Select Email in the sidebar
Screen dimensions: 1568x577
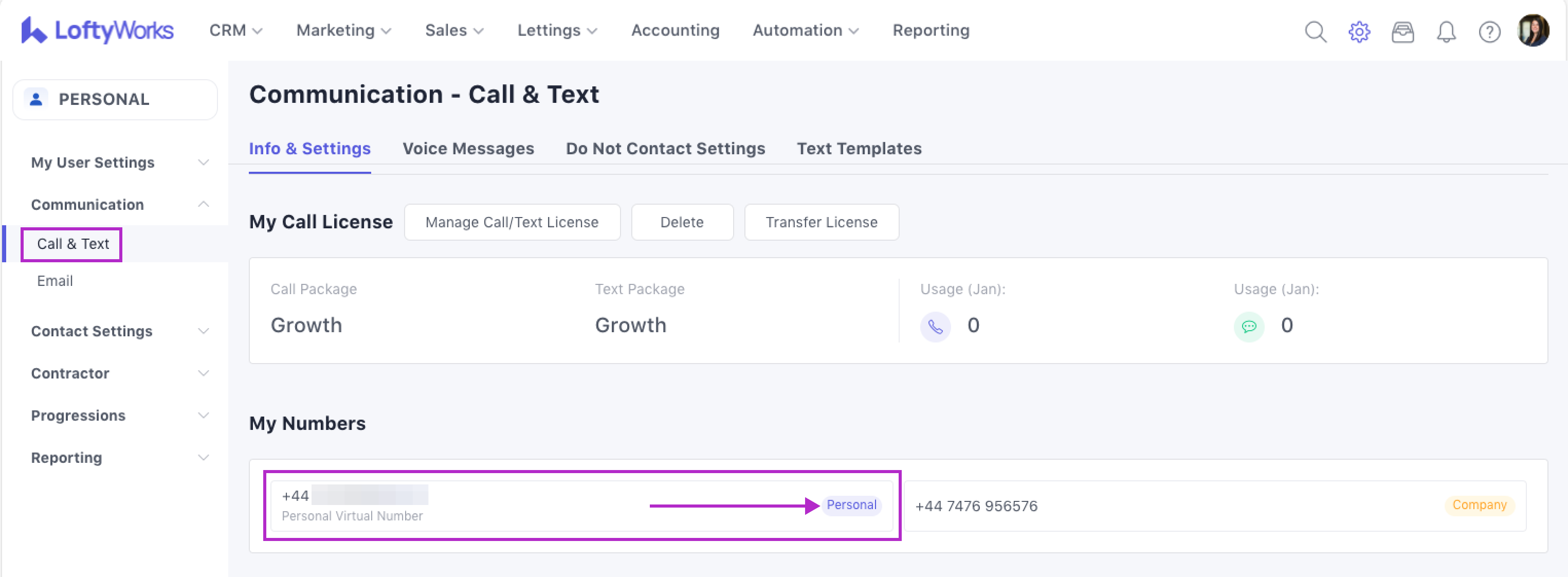[55, 281]
